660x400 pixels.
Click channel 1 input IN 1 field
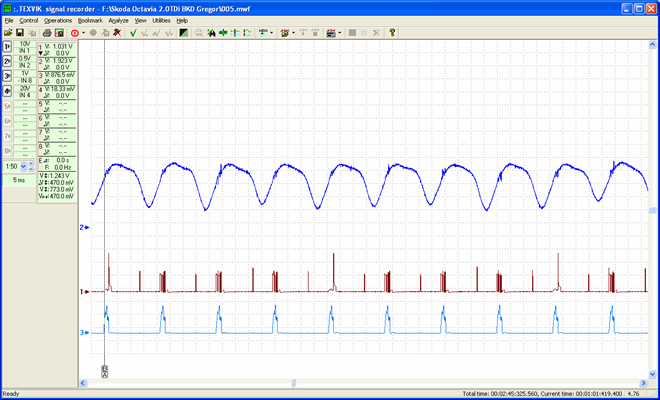click(x=25, y=51)
